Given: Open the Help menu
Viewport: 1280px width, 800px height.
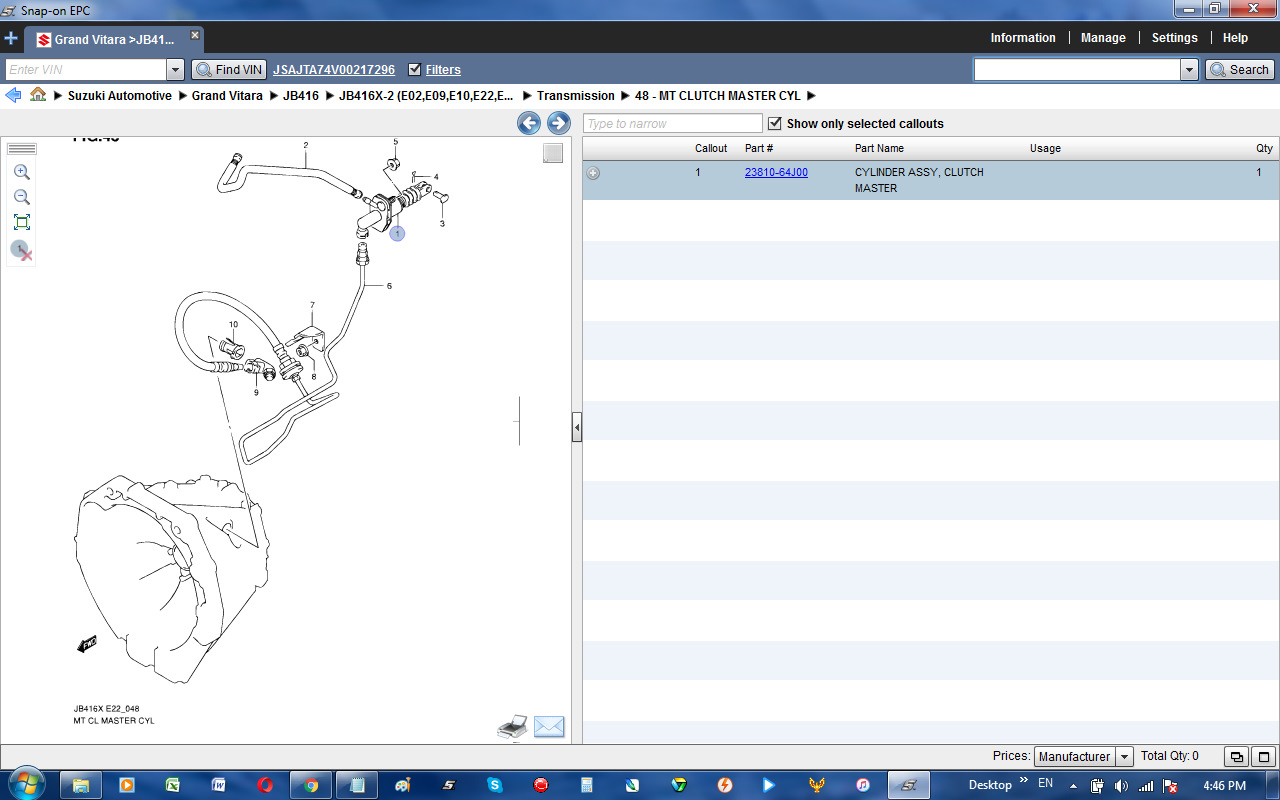Looking at the screenshot, I should (x=1235, y=38).
